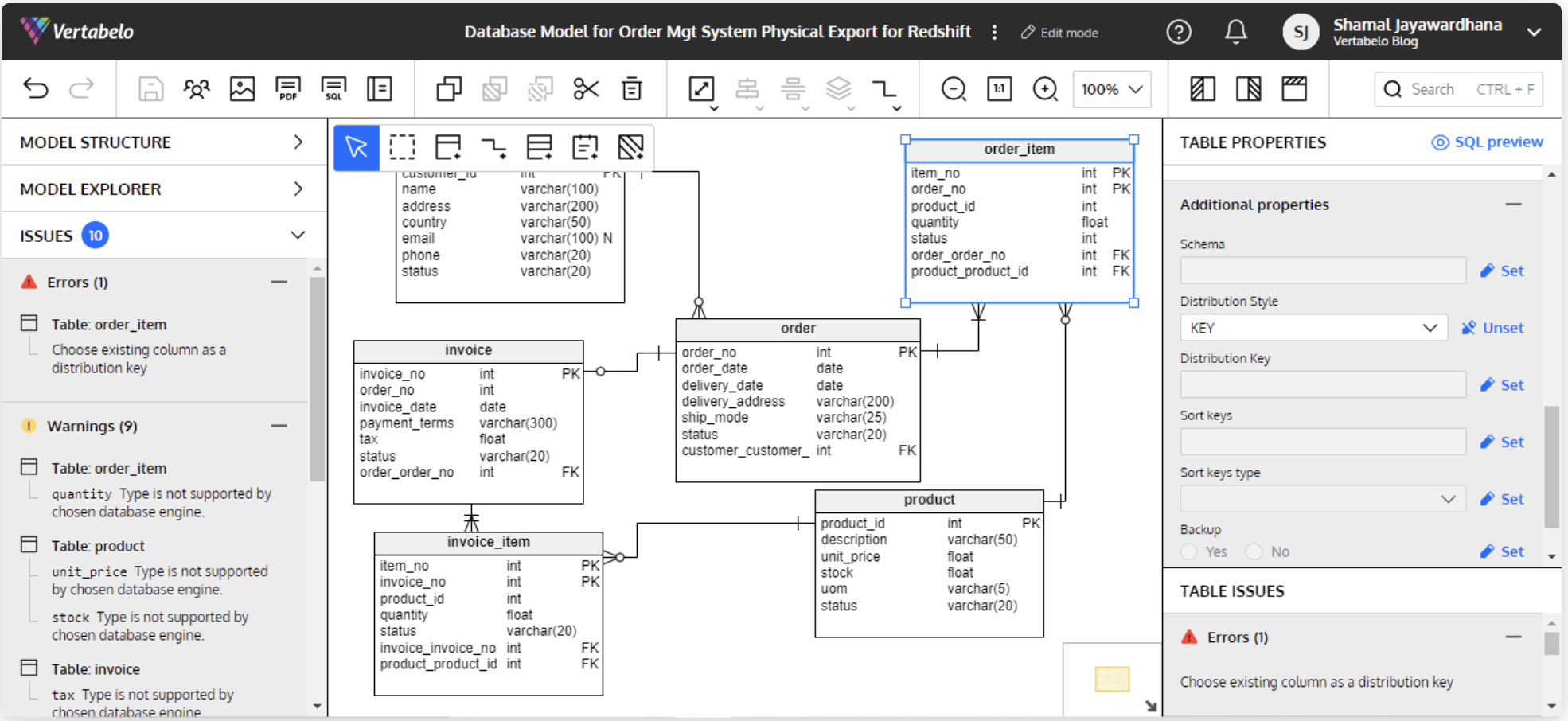Select the Add new view tool
The image size is (1568, 721).
coord(540,147)
